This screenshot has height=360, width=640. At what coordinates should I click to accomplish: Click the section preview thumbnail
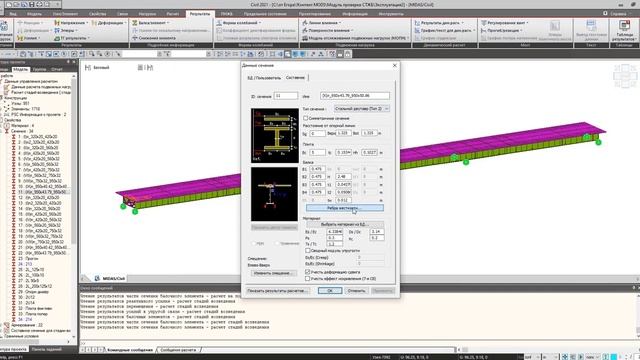[x=274, y=194]
